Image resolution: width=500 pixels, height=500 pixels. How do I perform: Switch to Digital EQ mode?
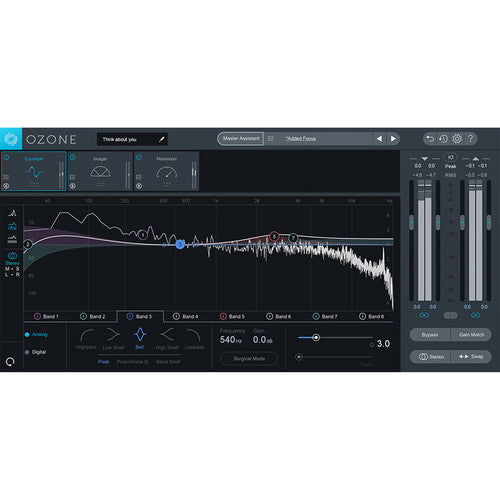(27, 352)
